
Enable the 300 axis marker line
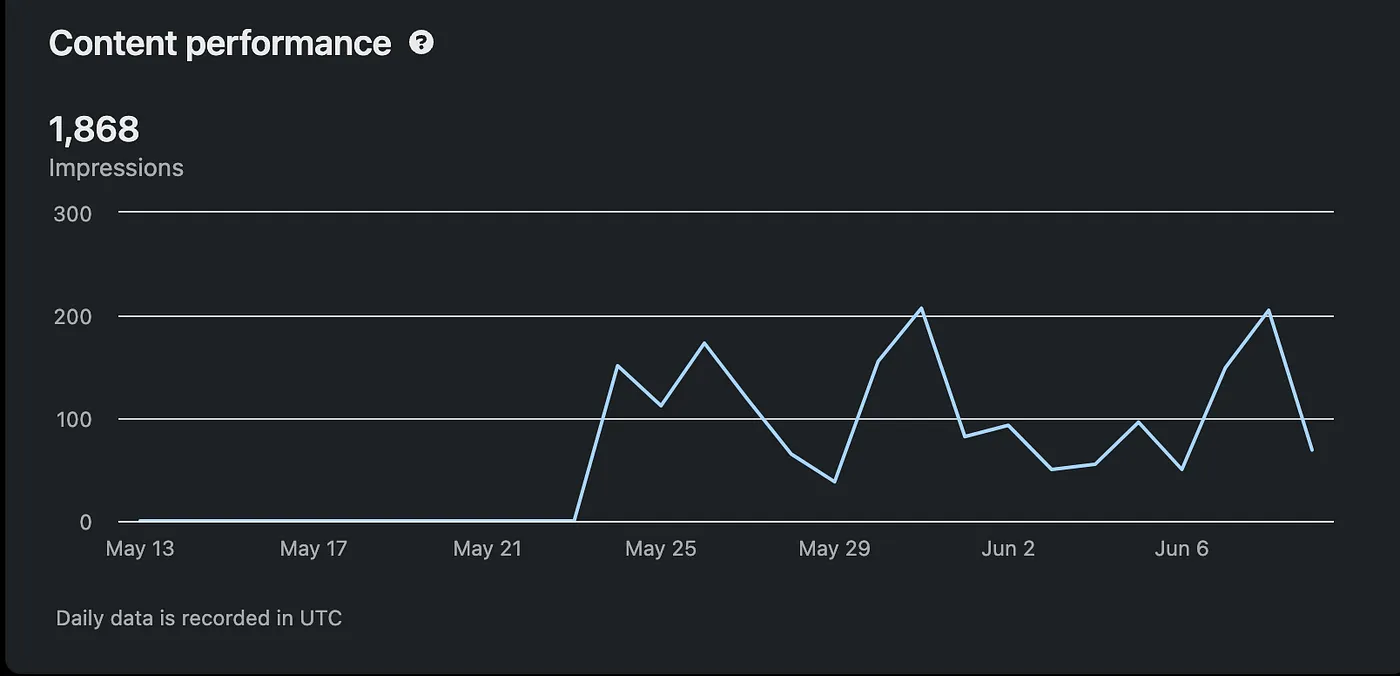tap(726, 211)
